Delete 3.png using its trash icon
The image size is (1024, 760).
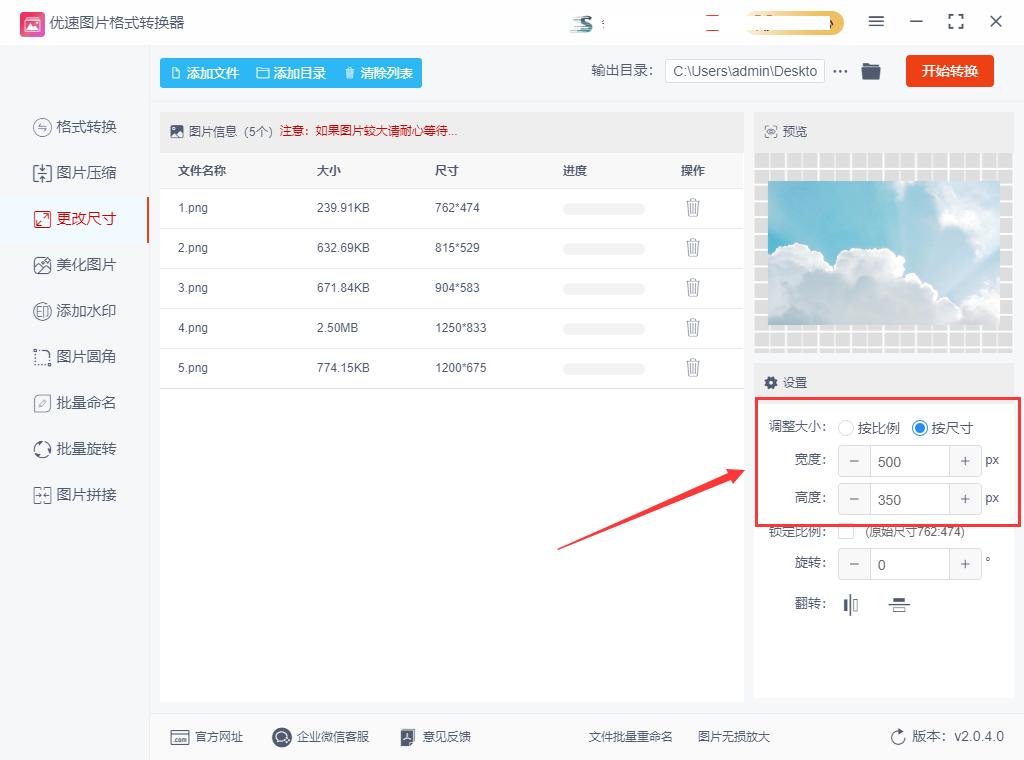693,288
